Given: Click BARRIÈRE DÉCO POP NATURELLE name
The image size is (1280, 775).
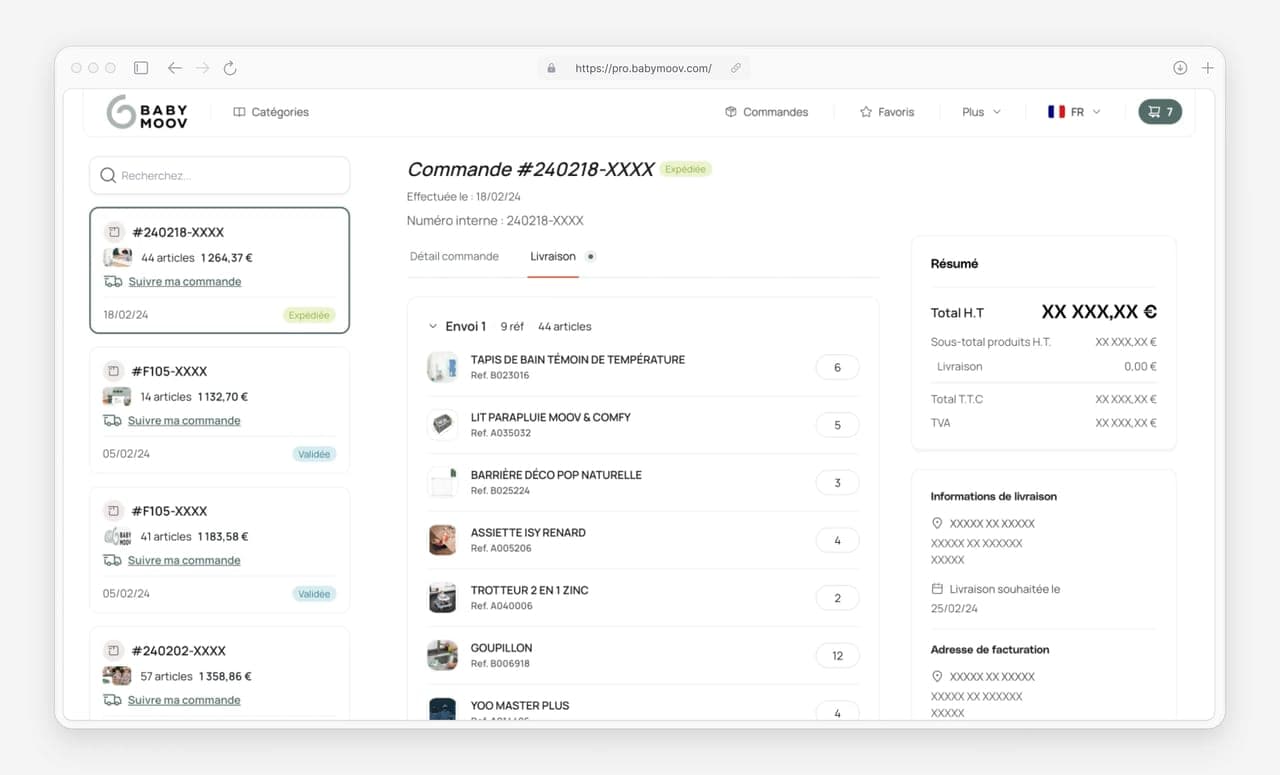Looking at the screenshot, I should [556, 475].
